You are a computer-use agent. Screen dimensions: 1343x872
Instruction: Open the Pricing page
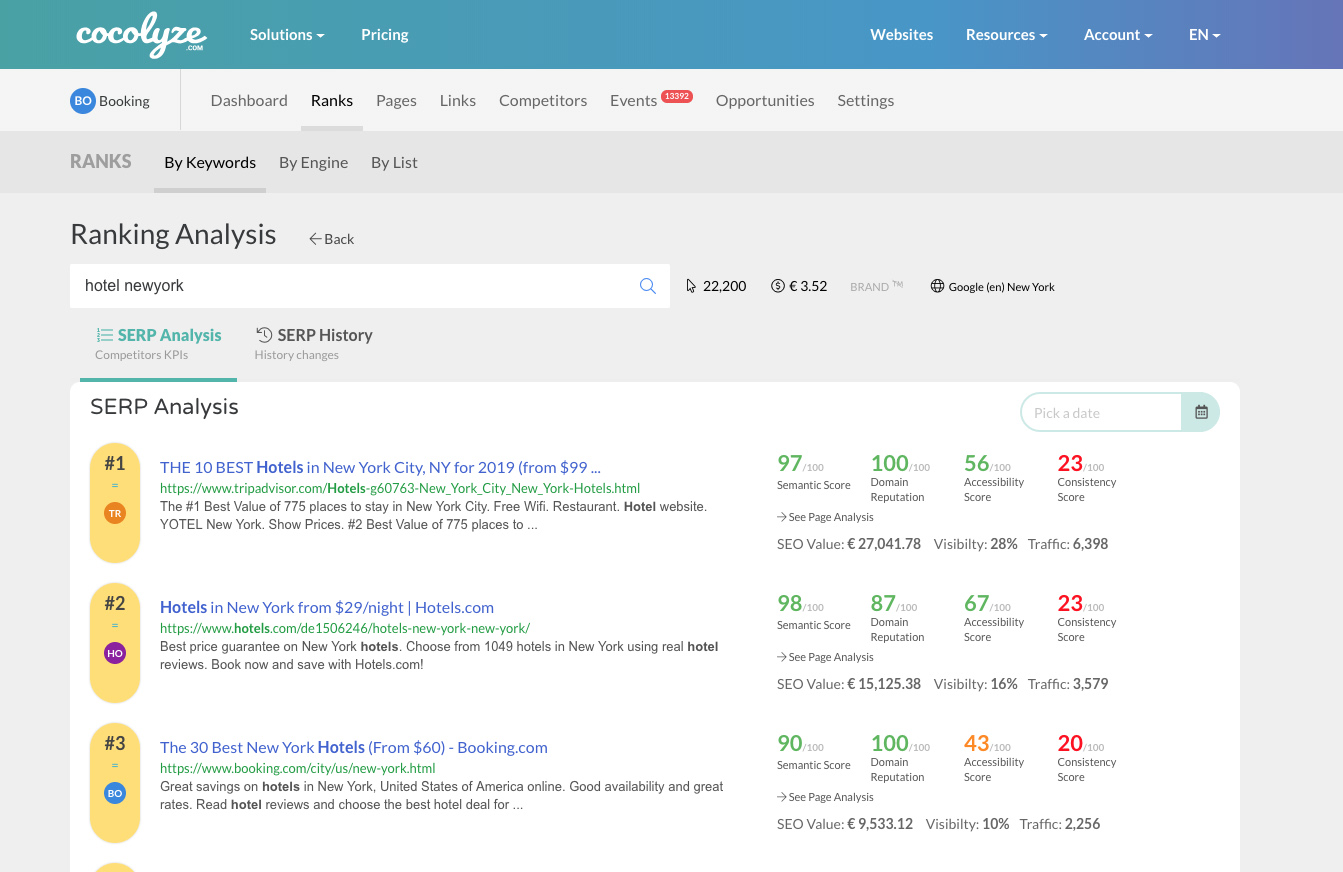tap(385, 34)
